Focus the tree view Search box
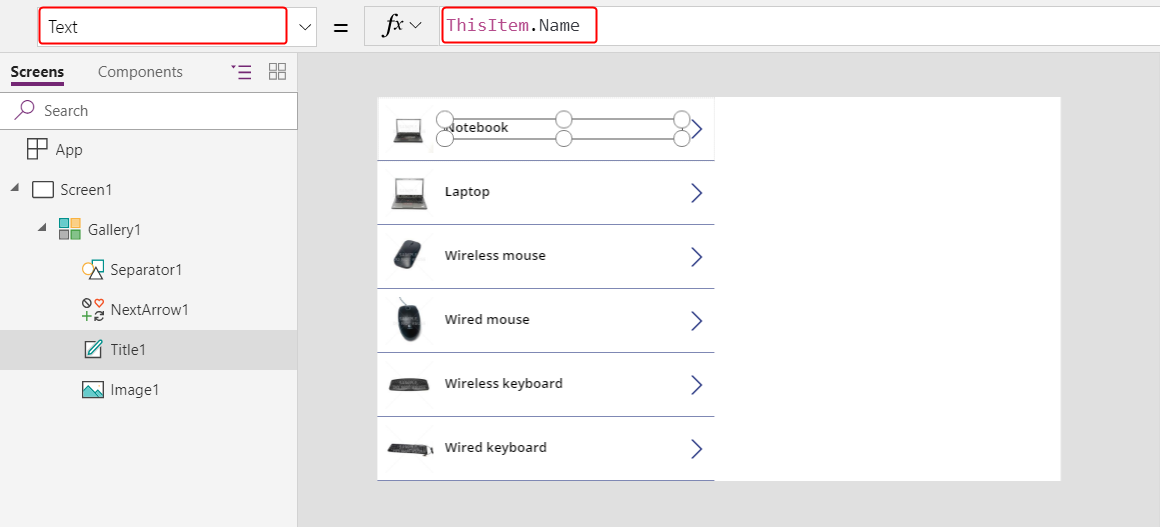Screen dimensions: 1160x527 149,110
